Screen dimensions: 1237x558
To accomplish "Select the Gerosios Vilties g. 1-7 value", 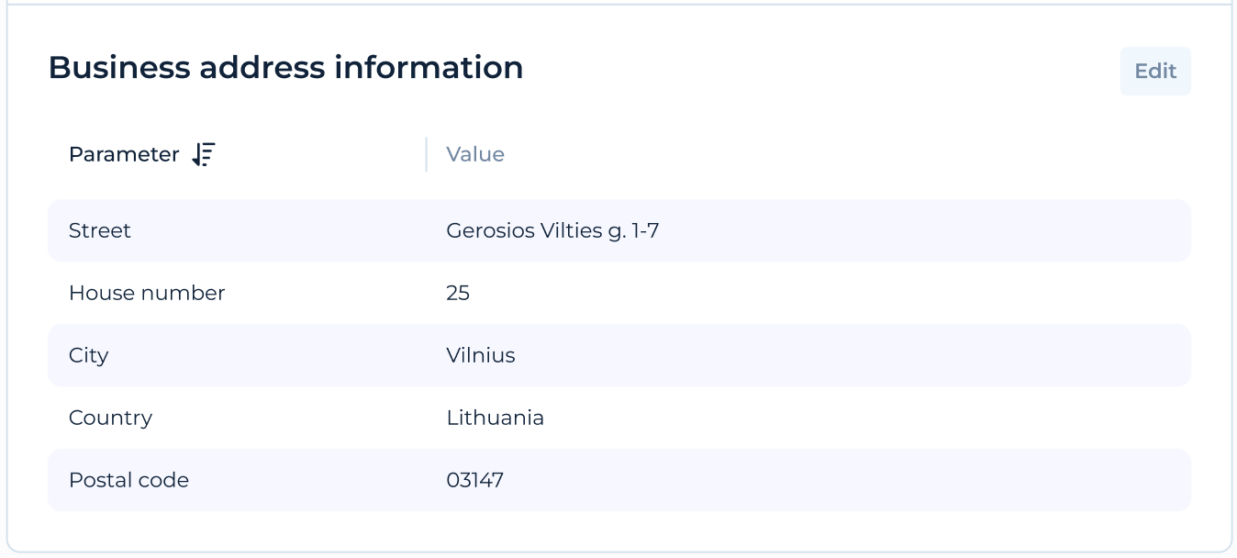I will 552,231.
